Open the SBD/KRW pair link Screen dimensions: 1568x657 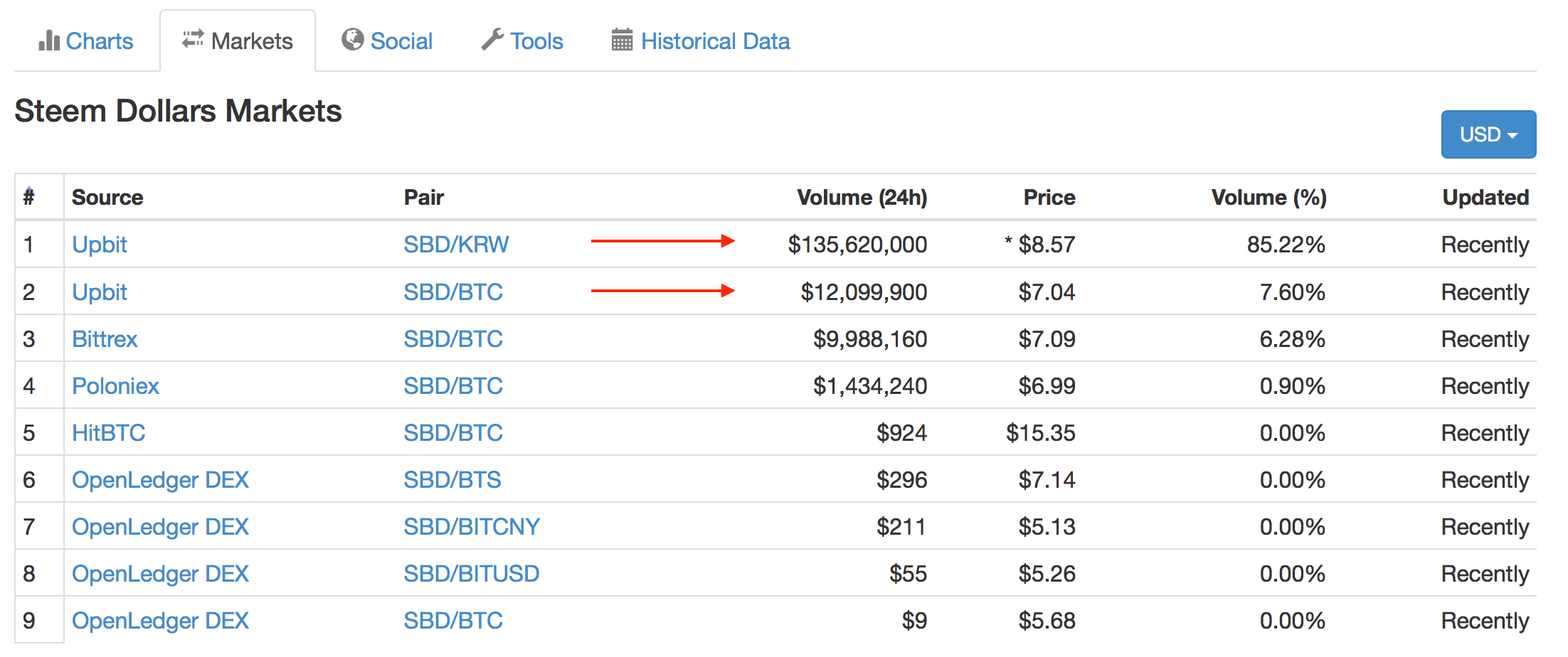tap(456, 245)
